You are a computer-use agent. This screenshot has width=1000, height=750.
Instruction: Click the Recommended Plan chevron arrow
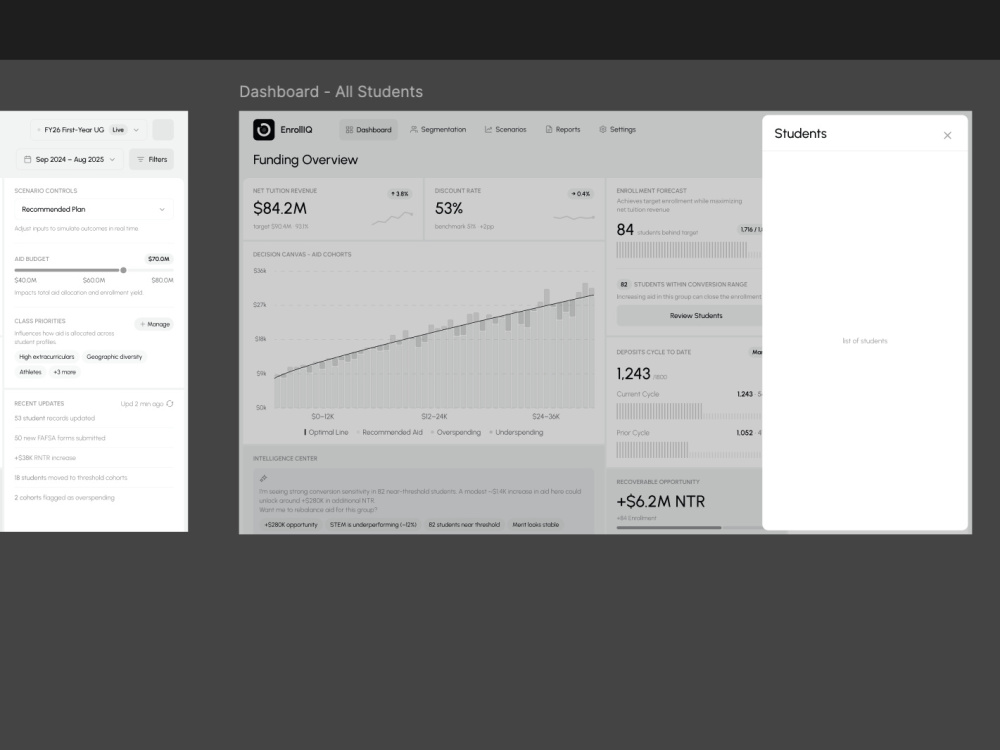point(162,209)
